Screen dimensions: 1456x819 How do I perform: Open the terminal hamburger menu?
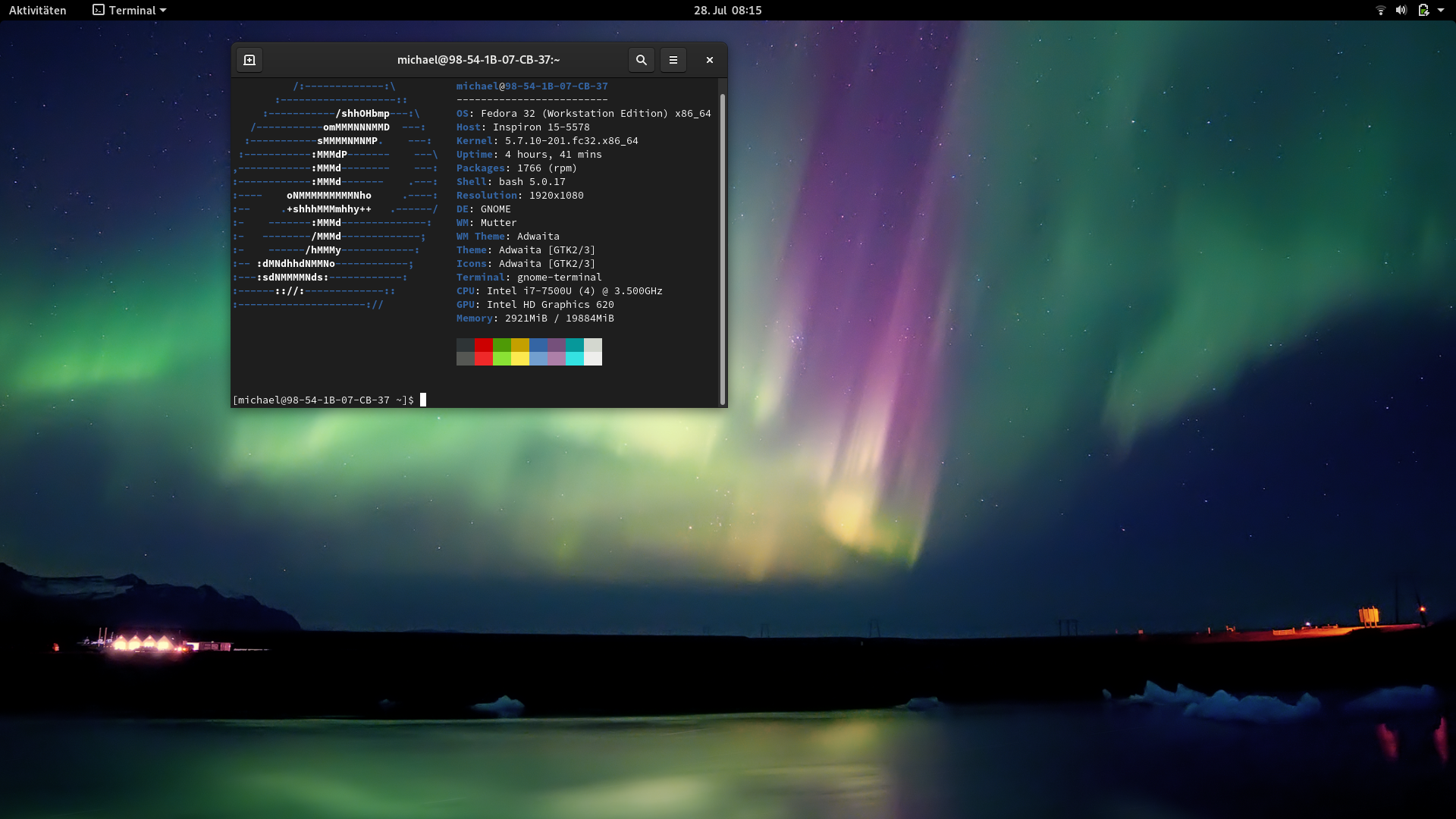point(673,60)
